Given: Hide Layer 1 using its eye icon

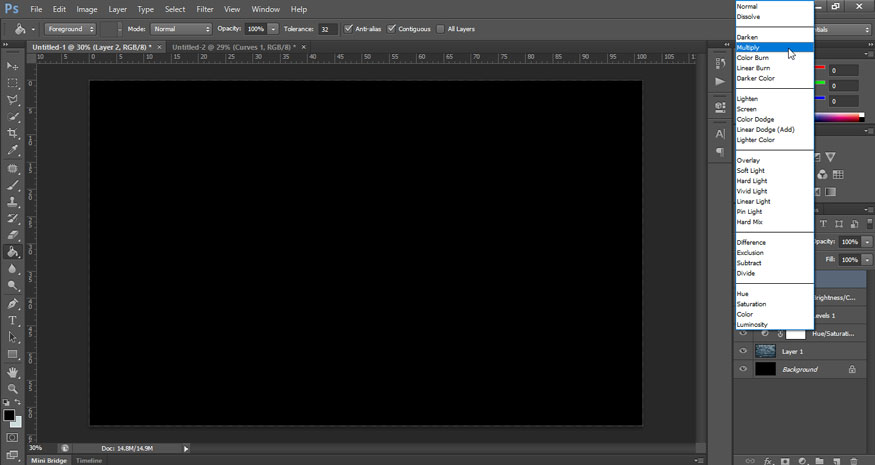Looking at the screenshot, I should [x=743, y=351].
